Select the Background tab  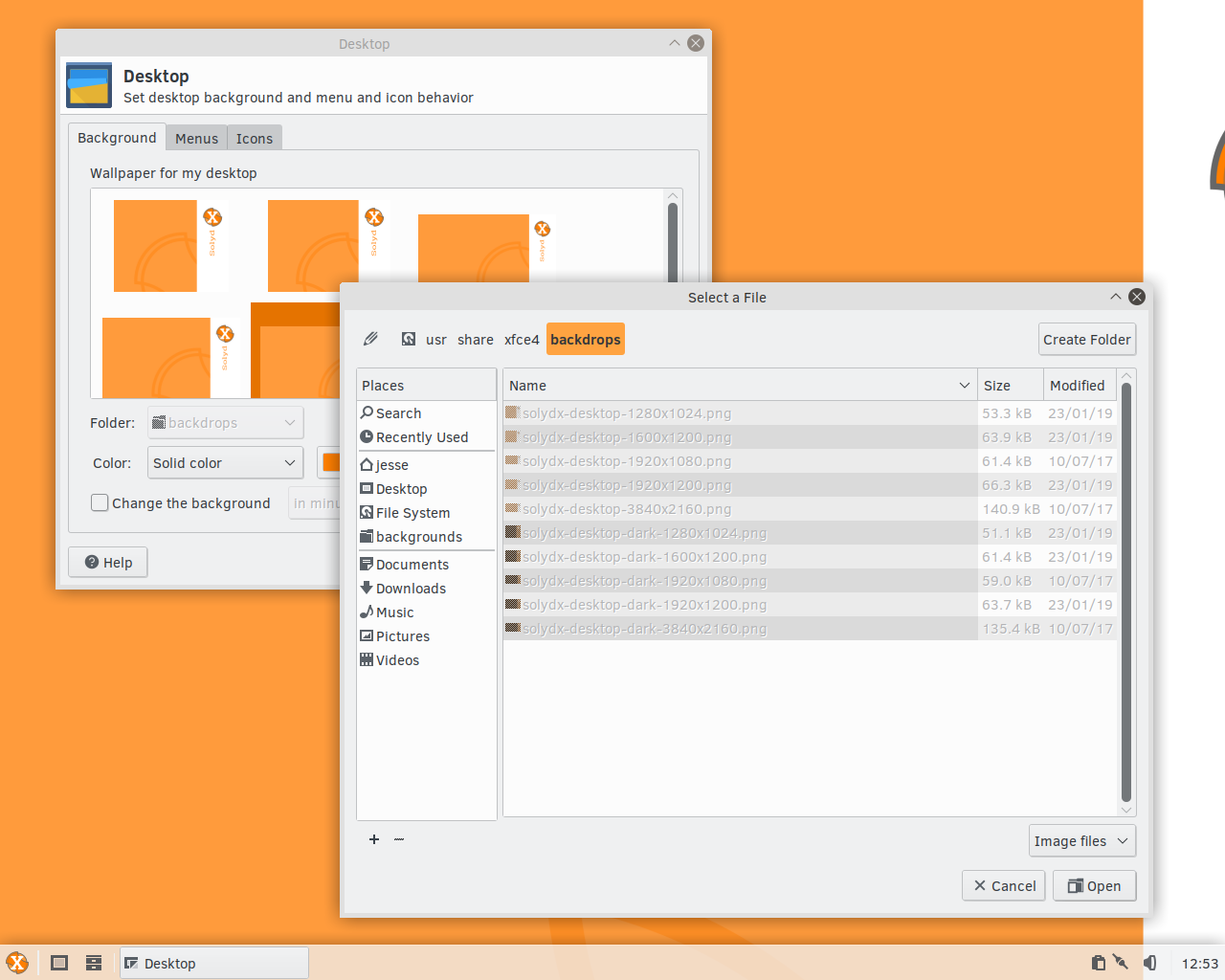coord(117,137)
